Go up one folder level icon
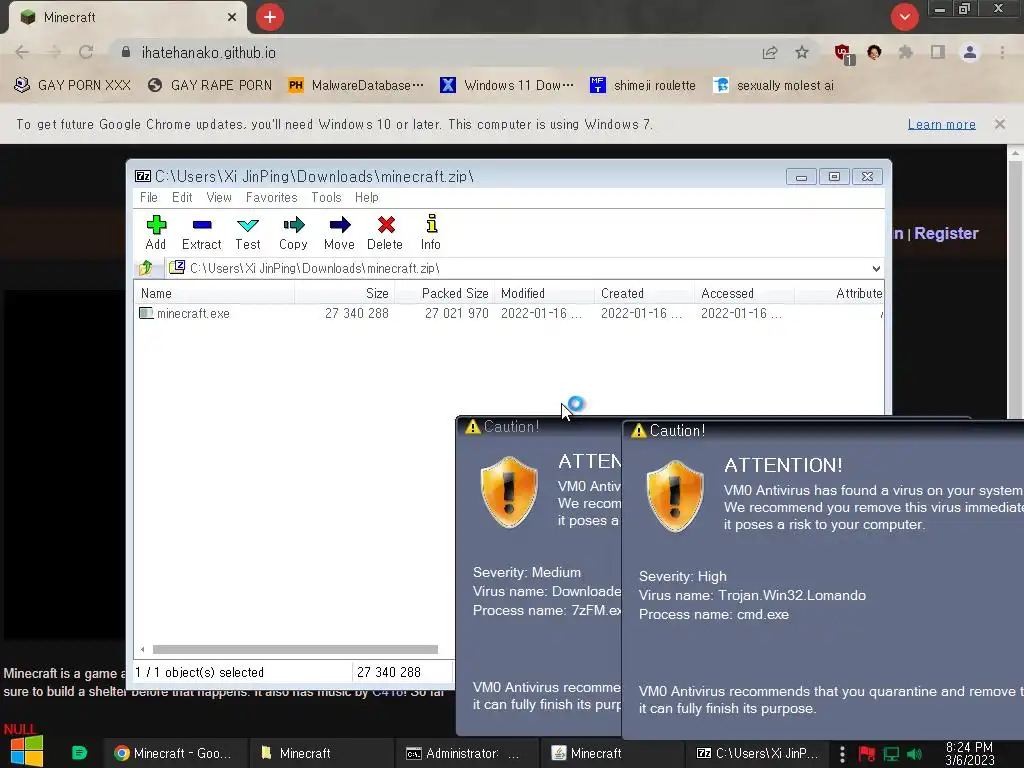1024x768 pixels. pyautogui.click(x=146, y=268)
